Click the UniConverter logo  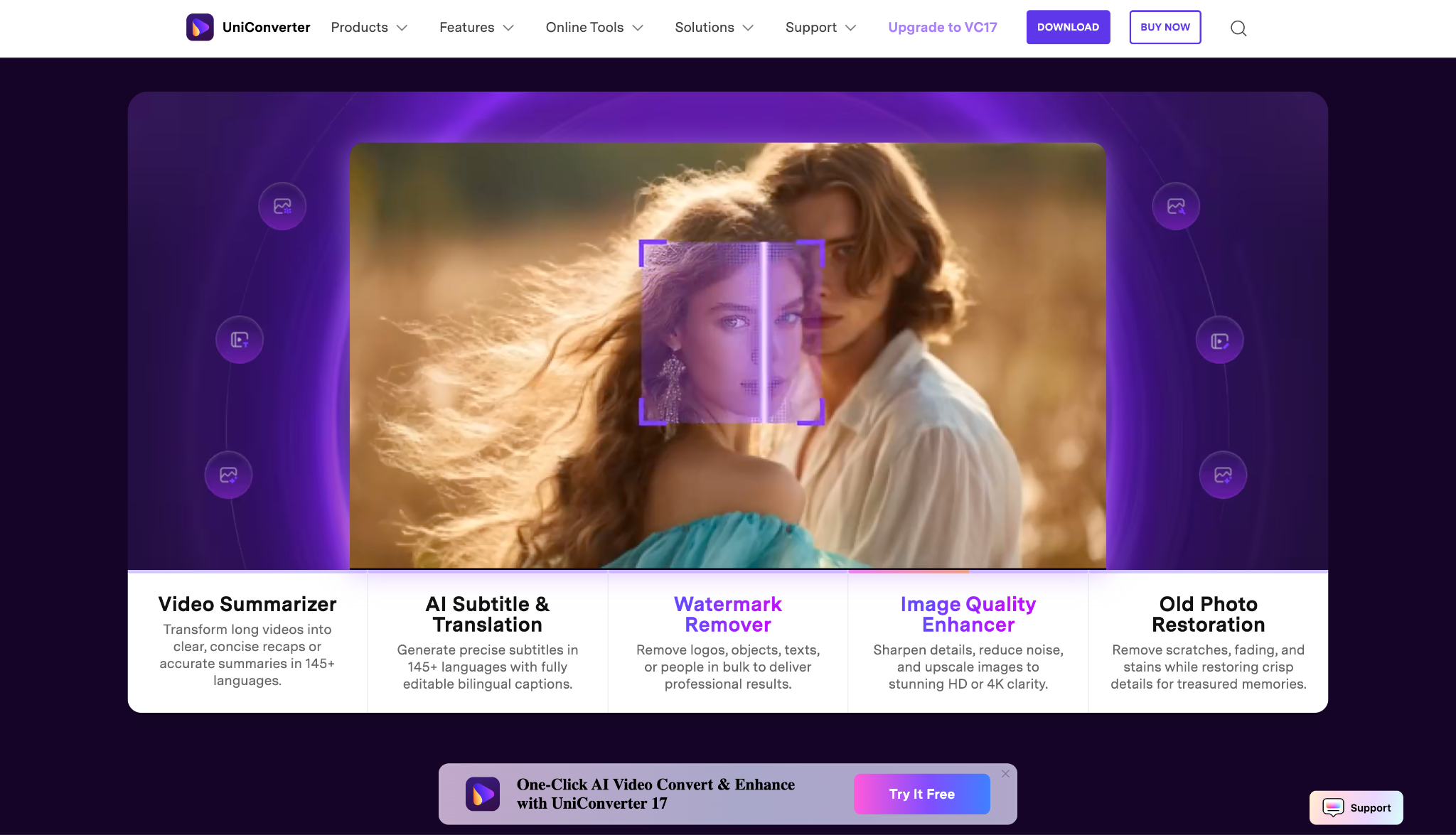coord(247,27)
